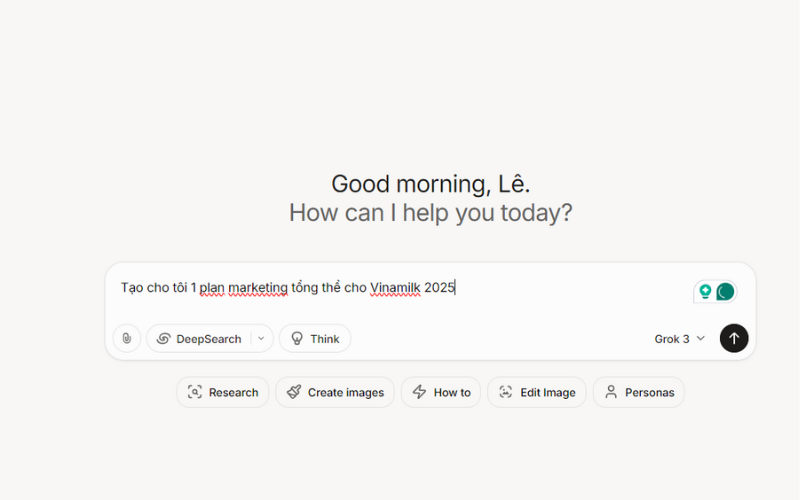Click the DeepSearch spiral icon

pyautogui.click(x=164, y=339)
